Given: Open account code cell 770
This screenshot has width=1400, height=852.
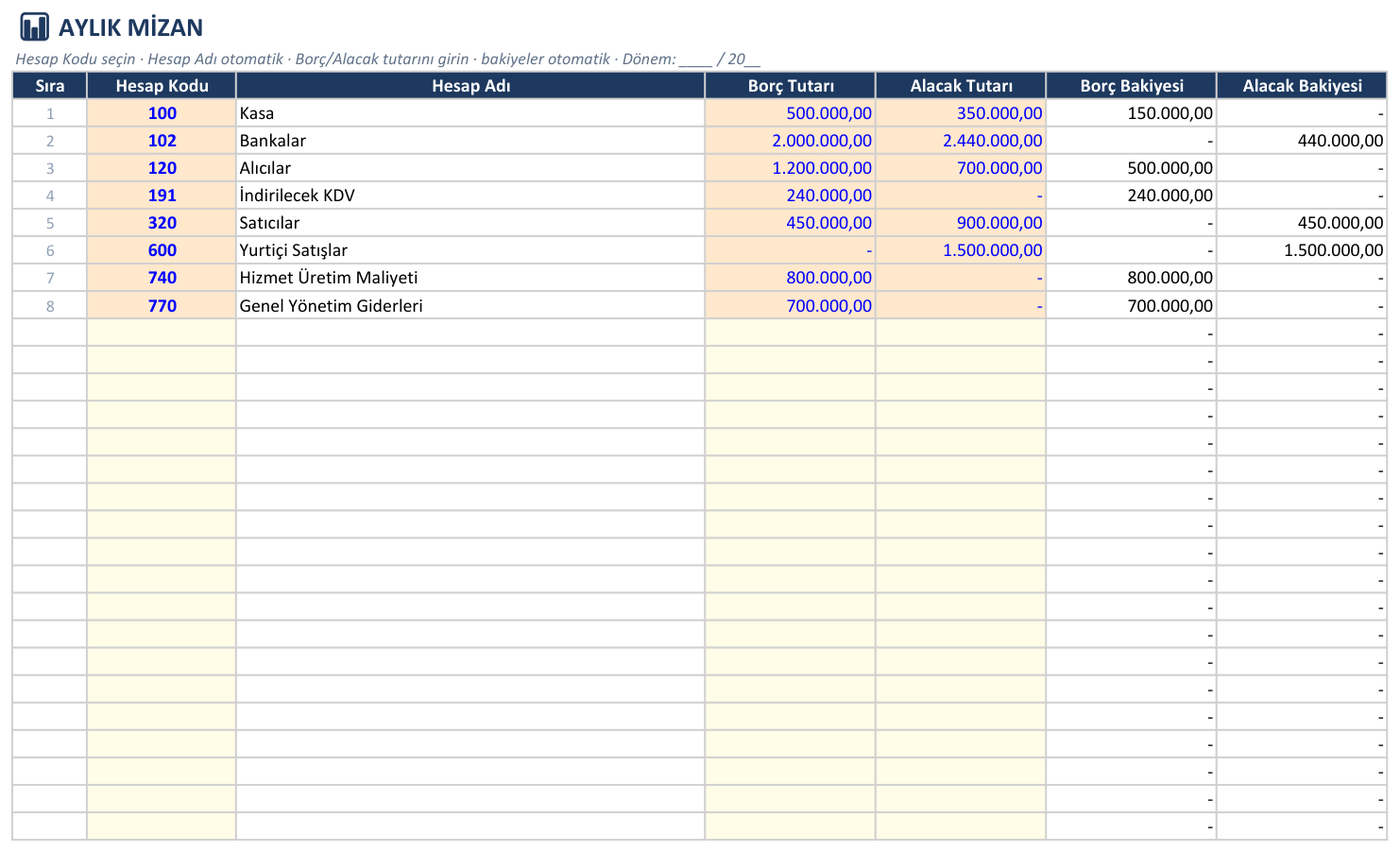Looking at the screenshot, I should (x=162, y=306).
